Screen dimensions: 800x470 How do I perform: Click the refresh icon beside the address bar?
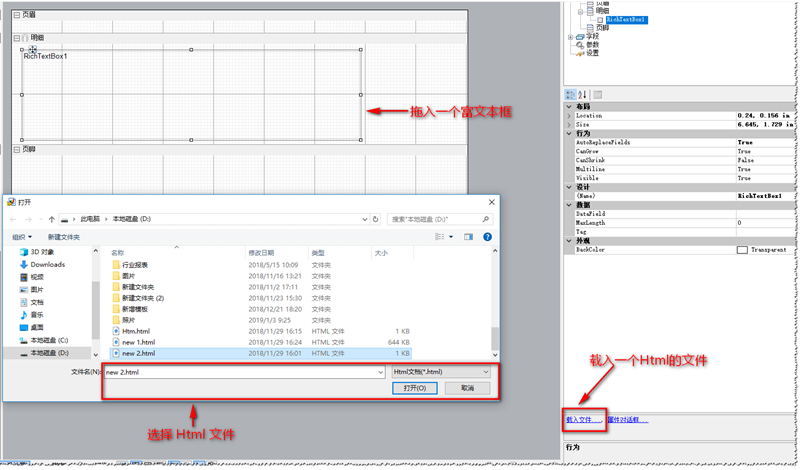tap(375, 218)
